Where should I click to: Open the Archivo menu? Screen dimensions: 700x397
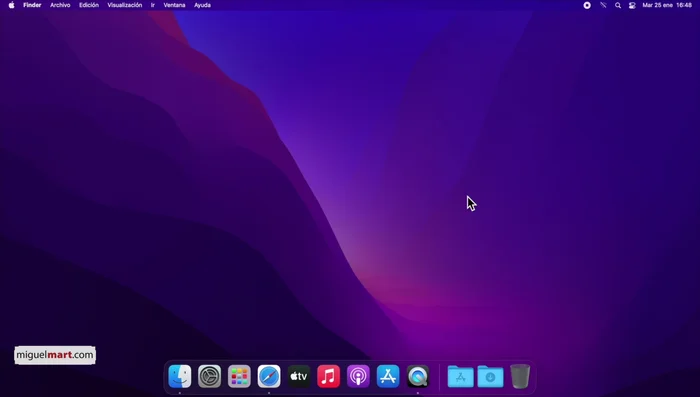coord(60,5)
